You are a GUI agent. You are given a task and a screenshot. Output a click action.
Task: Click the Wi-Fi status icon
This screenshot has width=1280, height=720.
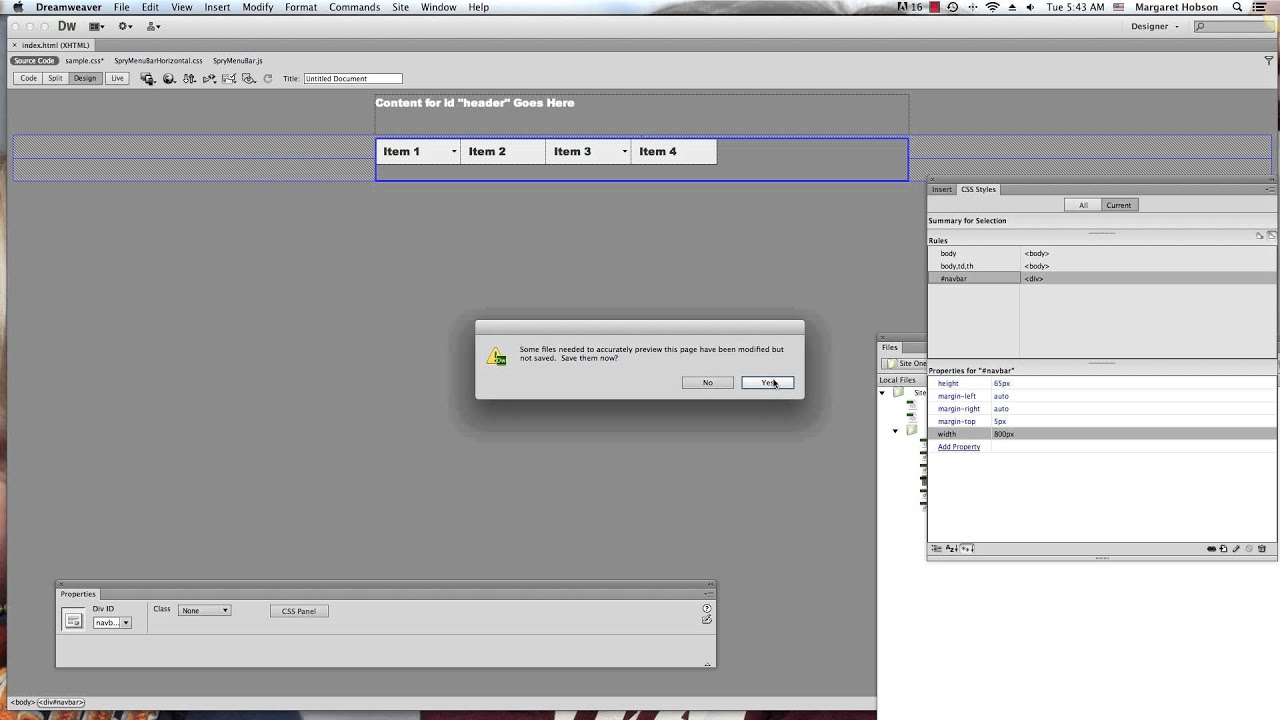993,7
